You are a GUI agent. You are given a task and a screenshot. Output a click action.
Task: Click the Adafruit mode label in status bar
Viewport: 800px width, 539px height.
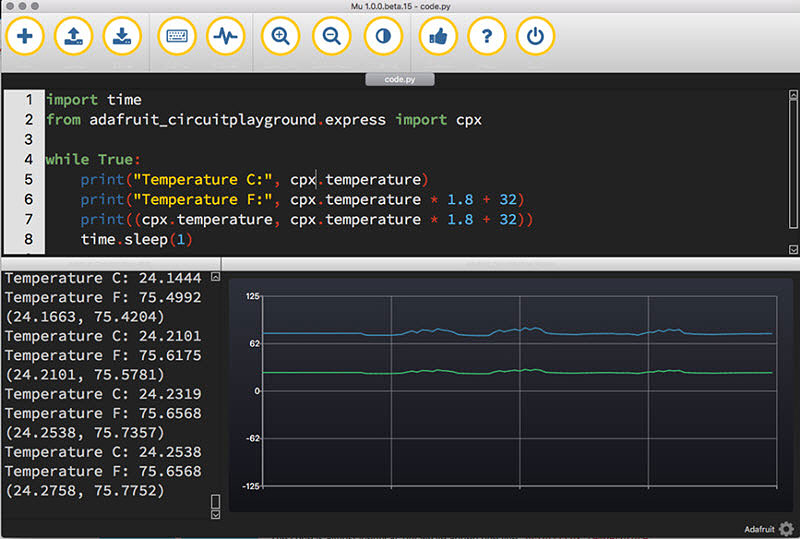click(760, 529)
